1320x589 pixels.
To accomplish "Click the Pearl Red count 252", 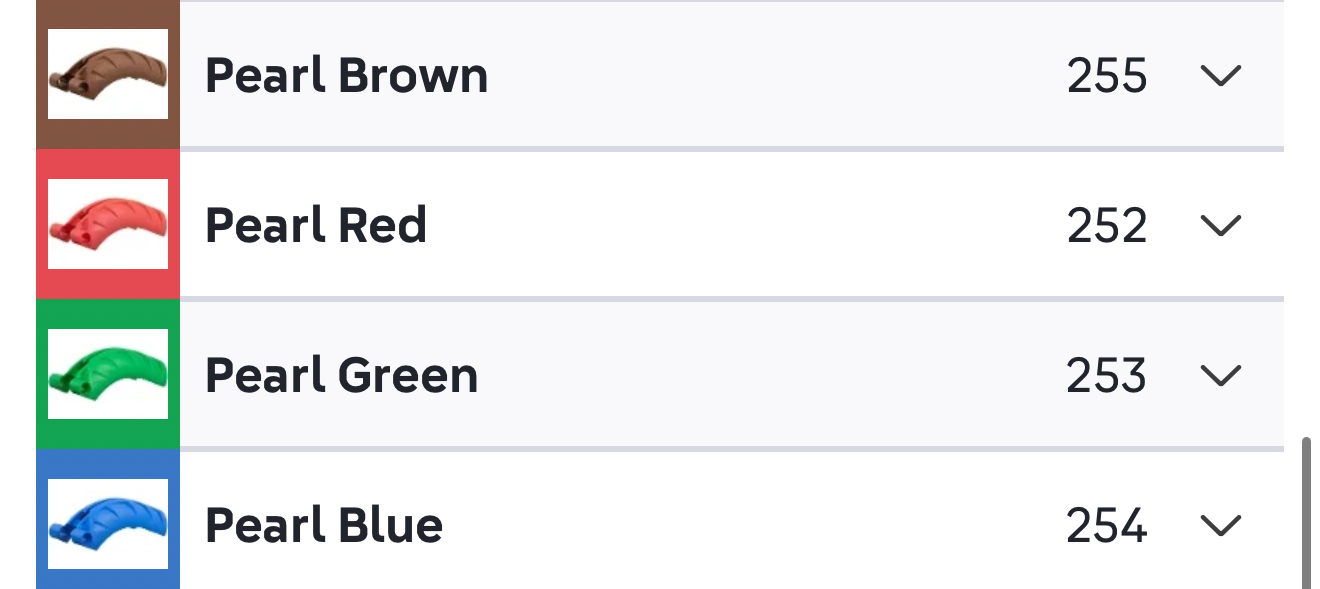I will [1106, 226].
